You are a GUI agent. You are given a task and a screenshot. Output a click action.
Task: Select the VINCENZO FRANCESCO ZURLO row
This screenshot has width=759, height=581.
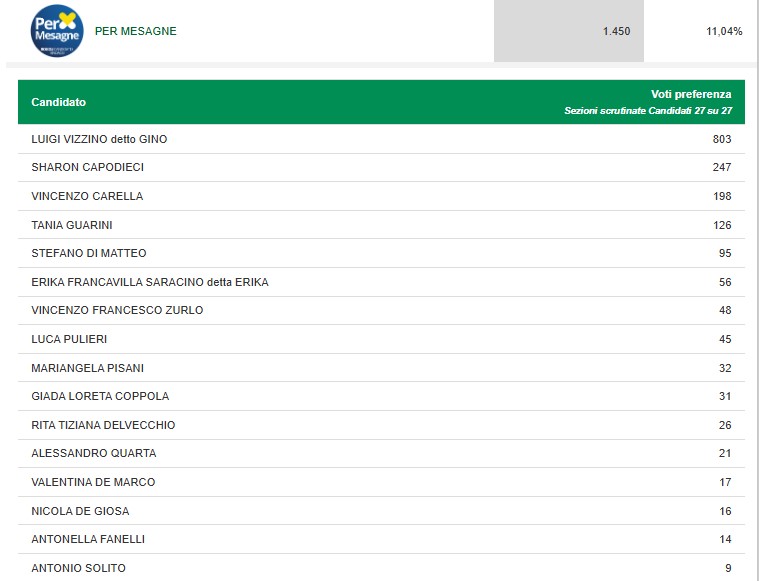click(x=381, y=310)
